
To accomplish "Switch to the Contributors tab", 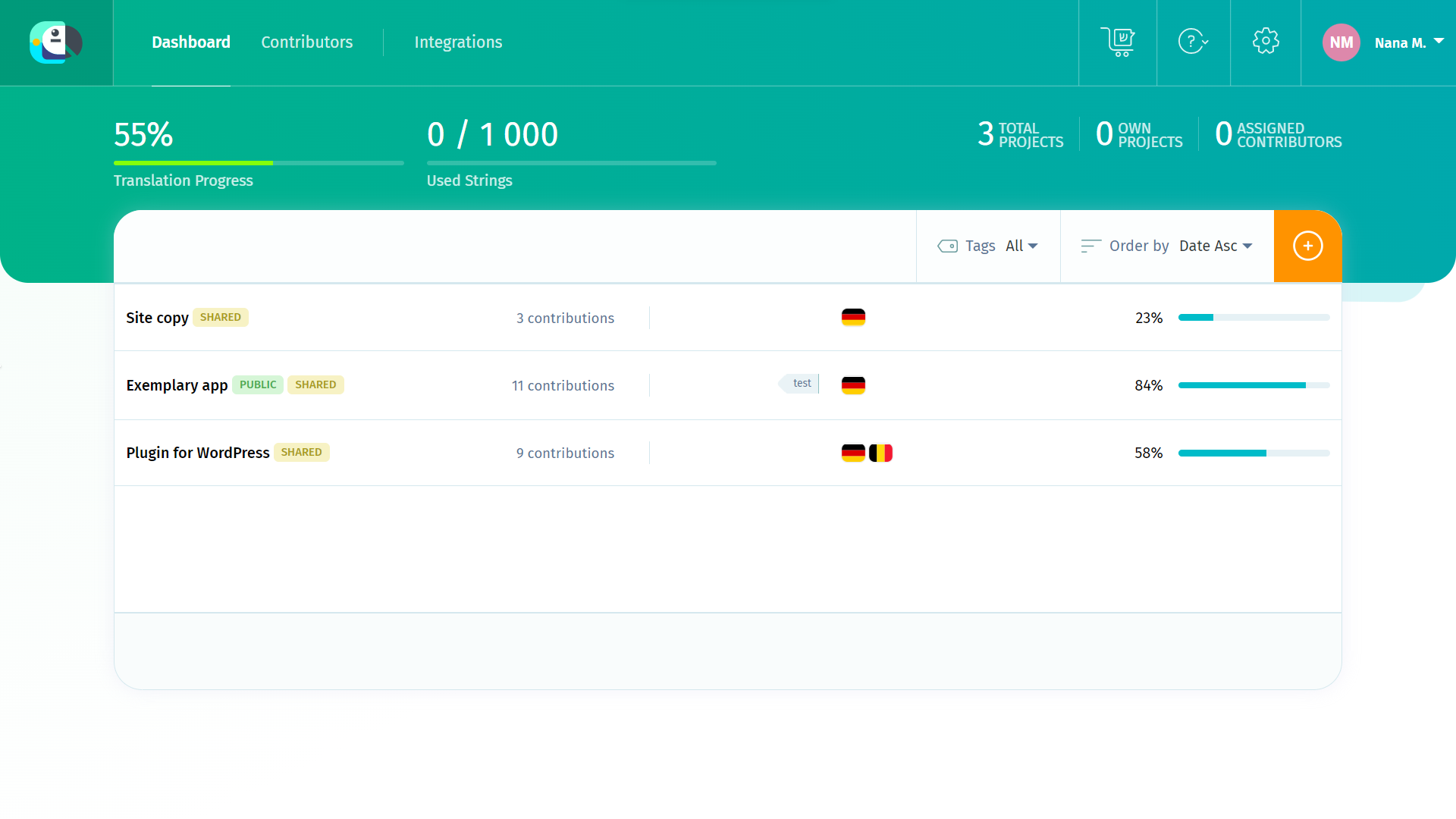I will [307, 42].
